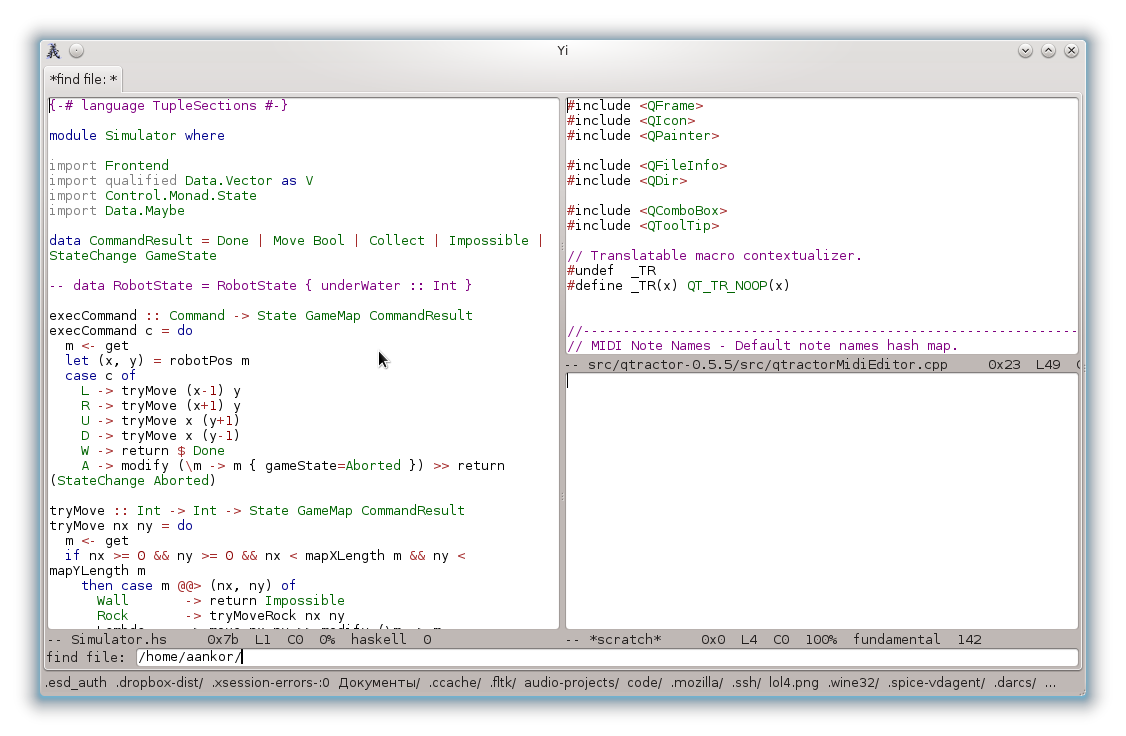1126x736 pixels.
Task: Click the commented 'data RobotState' line
Action: (x=260, y=286)
